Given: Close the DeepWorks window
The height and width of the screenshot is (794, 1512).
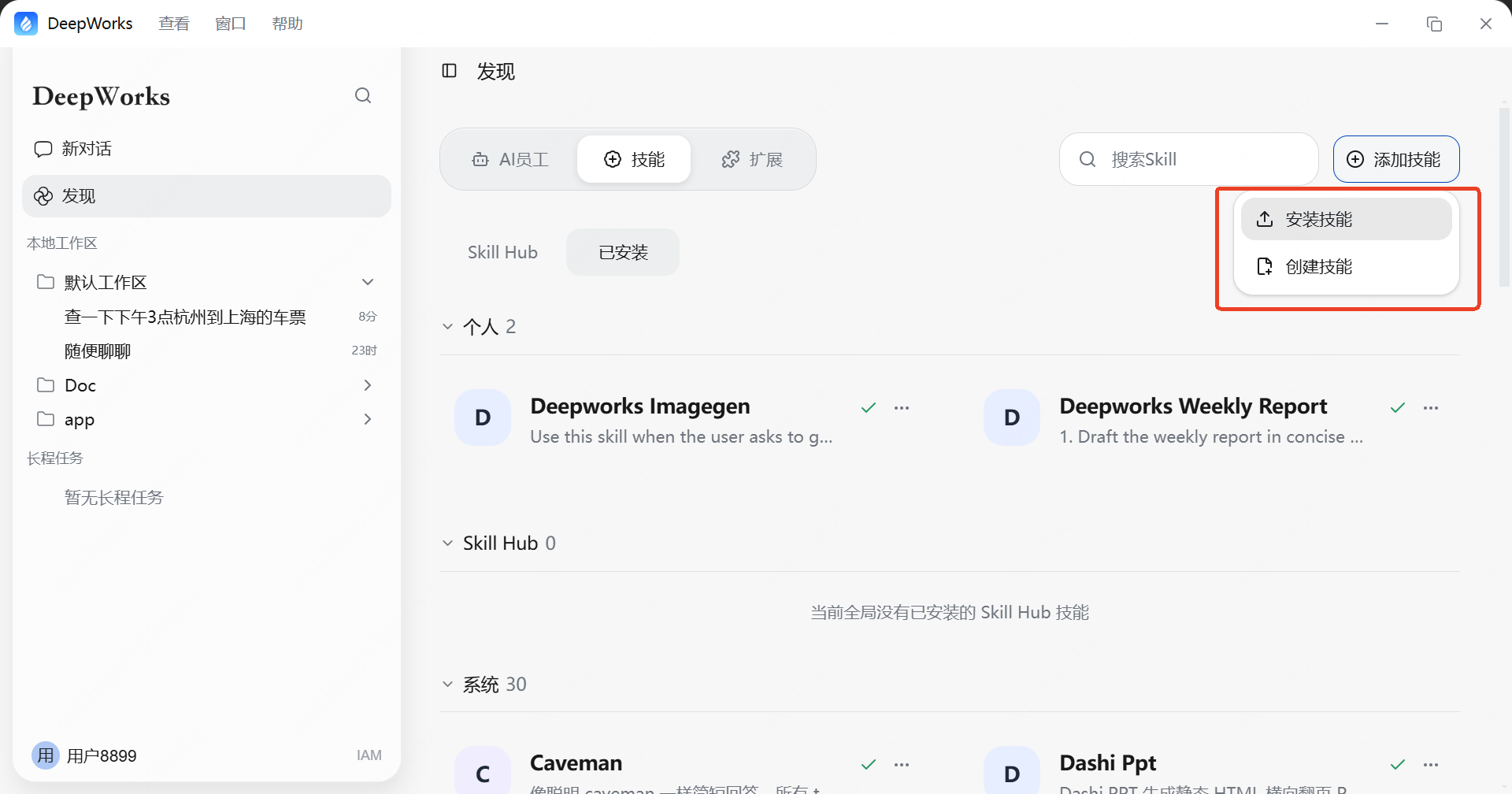Looking at the screenshot, I should pos(1486,24).
